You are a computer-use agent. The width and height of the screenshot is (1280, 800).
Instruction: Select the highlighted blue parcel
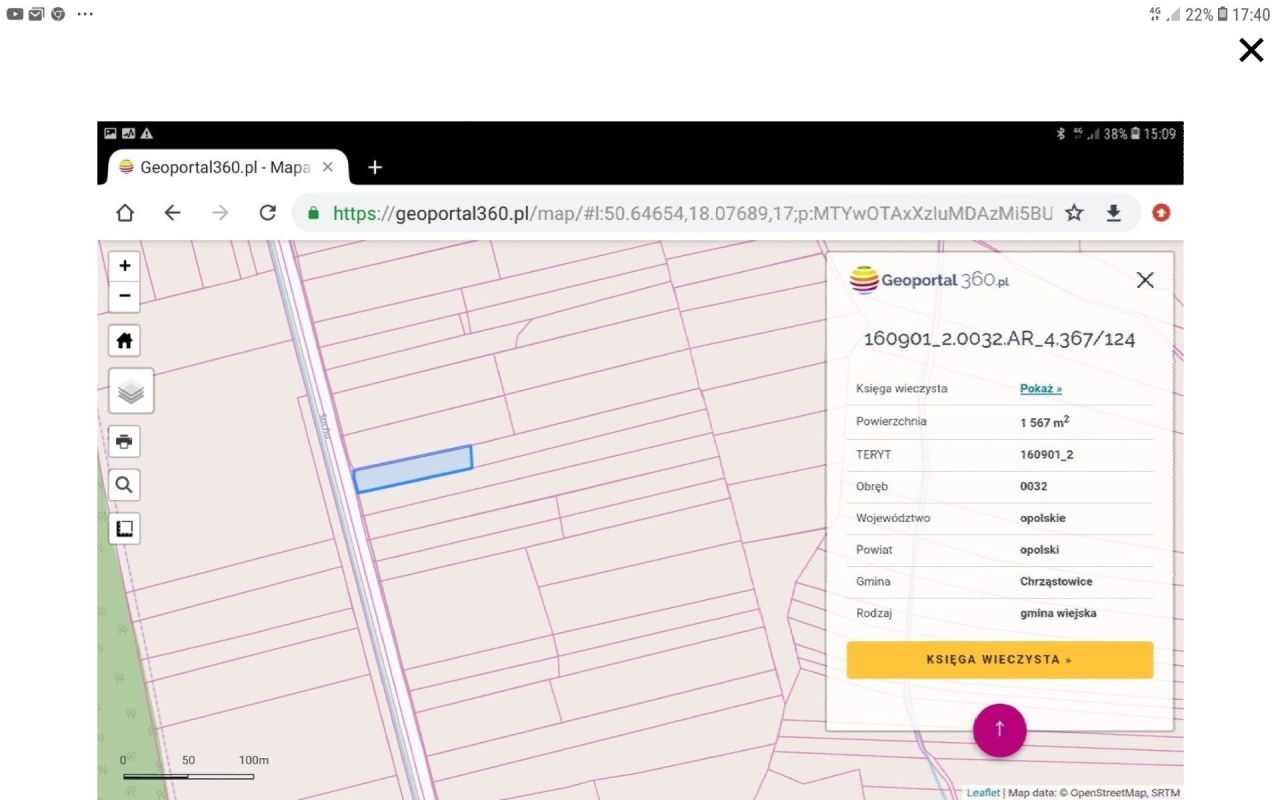coord(413,469)
